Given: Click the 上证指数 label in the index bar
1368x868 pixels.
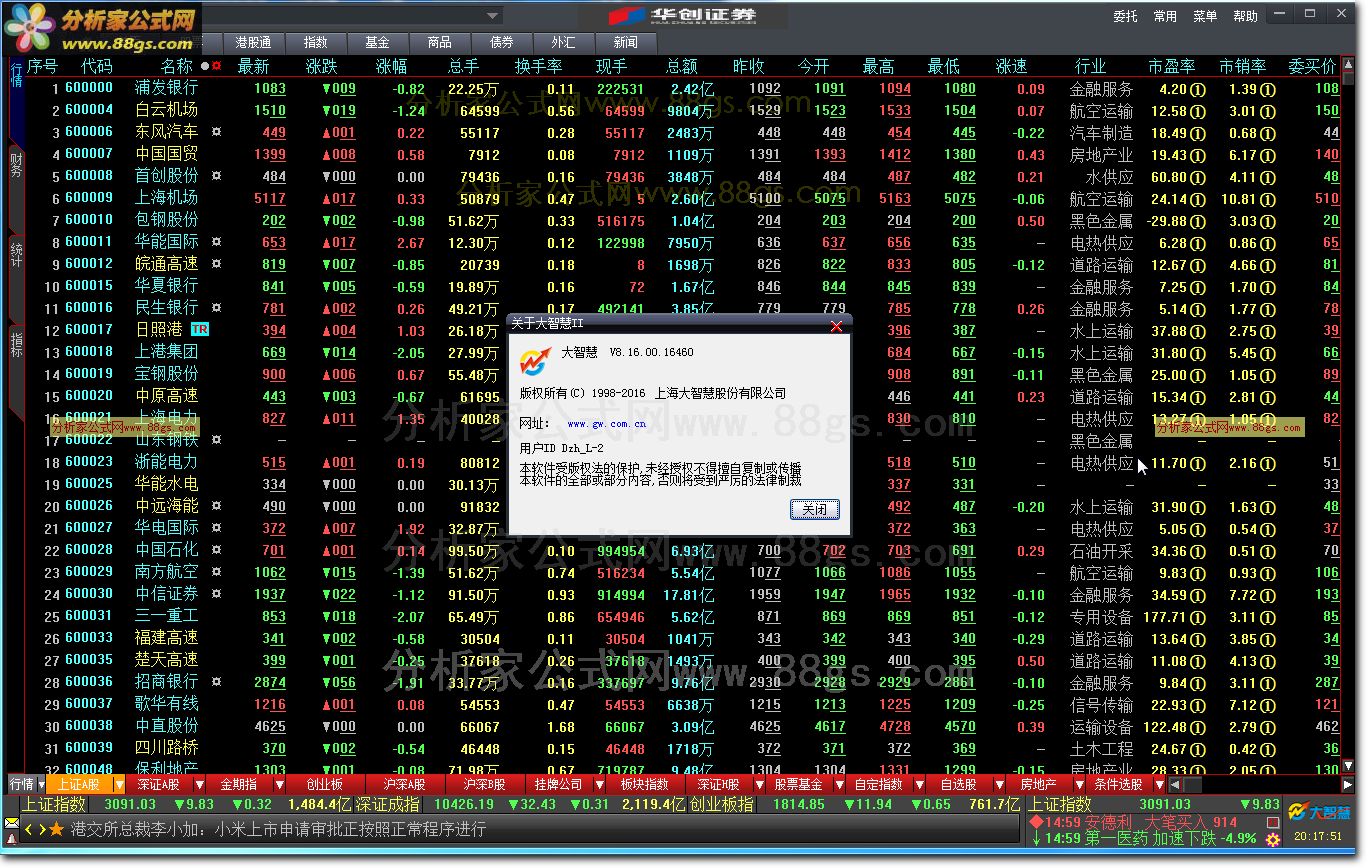Looking at the screenshot, I should pyautogui.click(x=55, y=805).
